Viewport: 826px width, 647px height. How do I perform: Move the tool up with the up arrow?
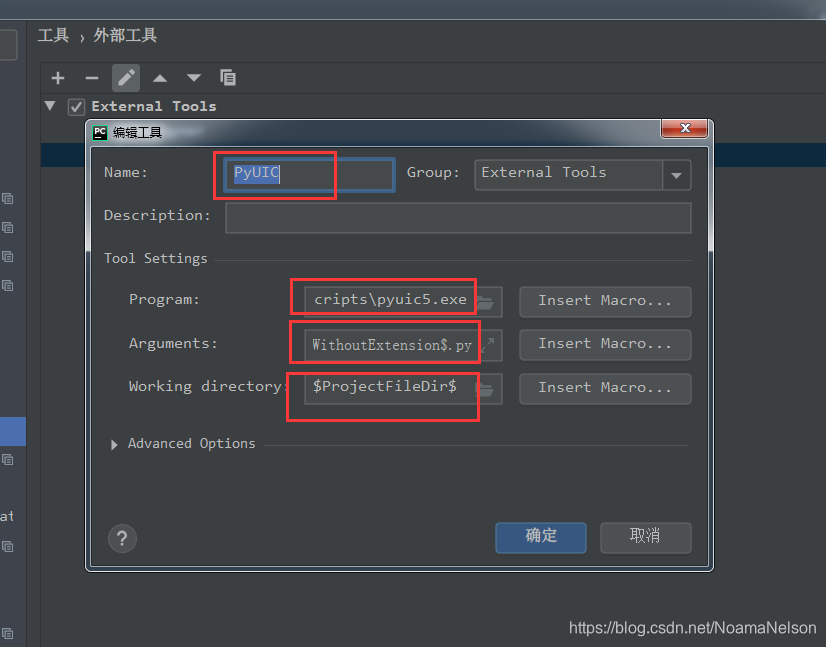point(160,78)
